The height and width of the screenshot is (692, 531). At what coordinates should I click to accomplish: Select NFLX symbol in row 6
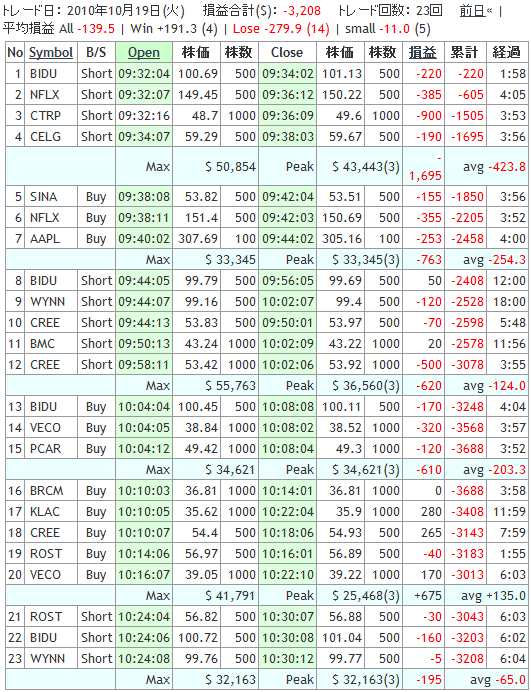(44, 218)
